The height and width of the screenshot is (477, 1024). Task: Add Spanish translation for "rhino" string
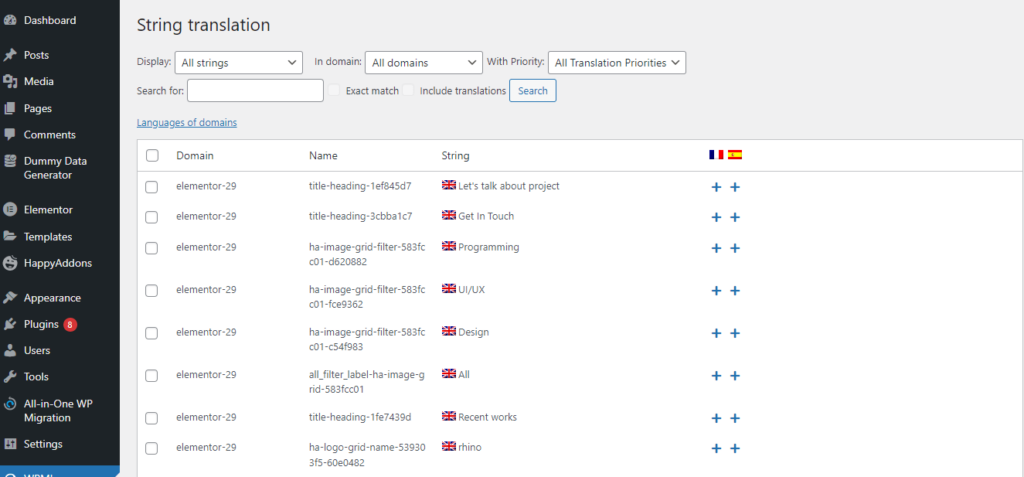(x=735, y=448)
